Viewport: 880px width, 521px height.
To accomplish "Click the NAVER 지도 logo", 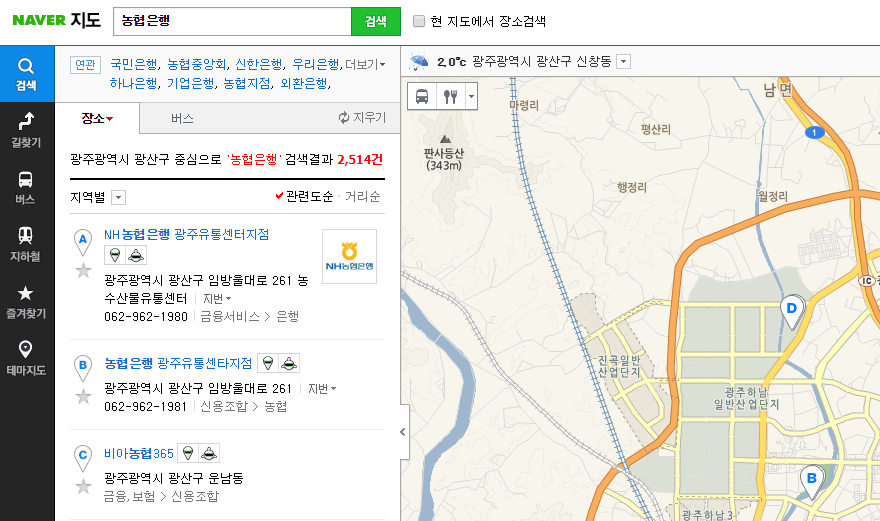I will point(57,20).
